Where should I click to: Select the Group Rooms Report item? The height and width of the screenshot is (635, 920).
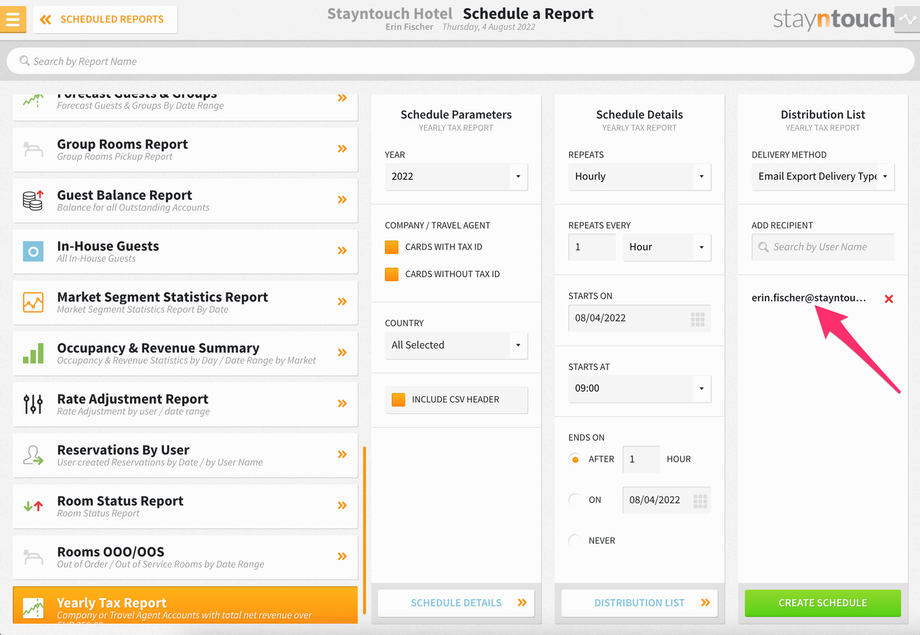pyautogui.click(x=185, y=149)
